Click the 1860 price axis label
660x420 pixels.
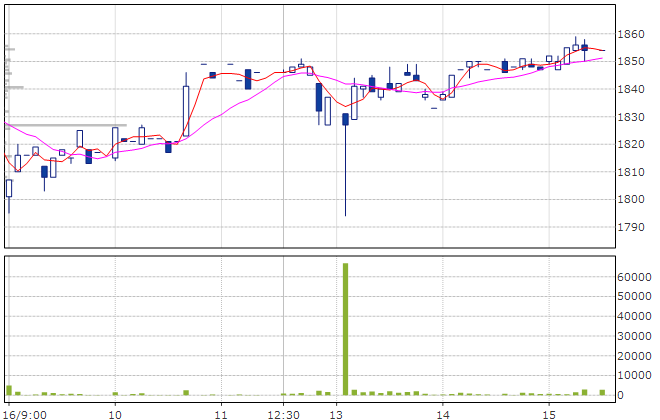pyautogui.click(x=631, y=34)
